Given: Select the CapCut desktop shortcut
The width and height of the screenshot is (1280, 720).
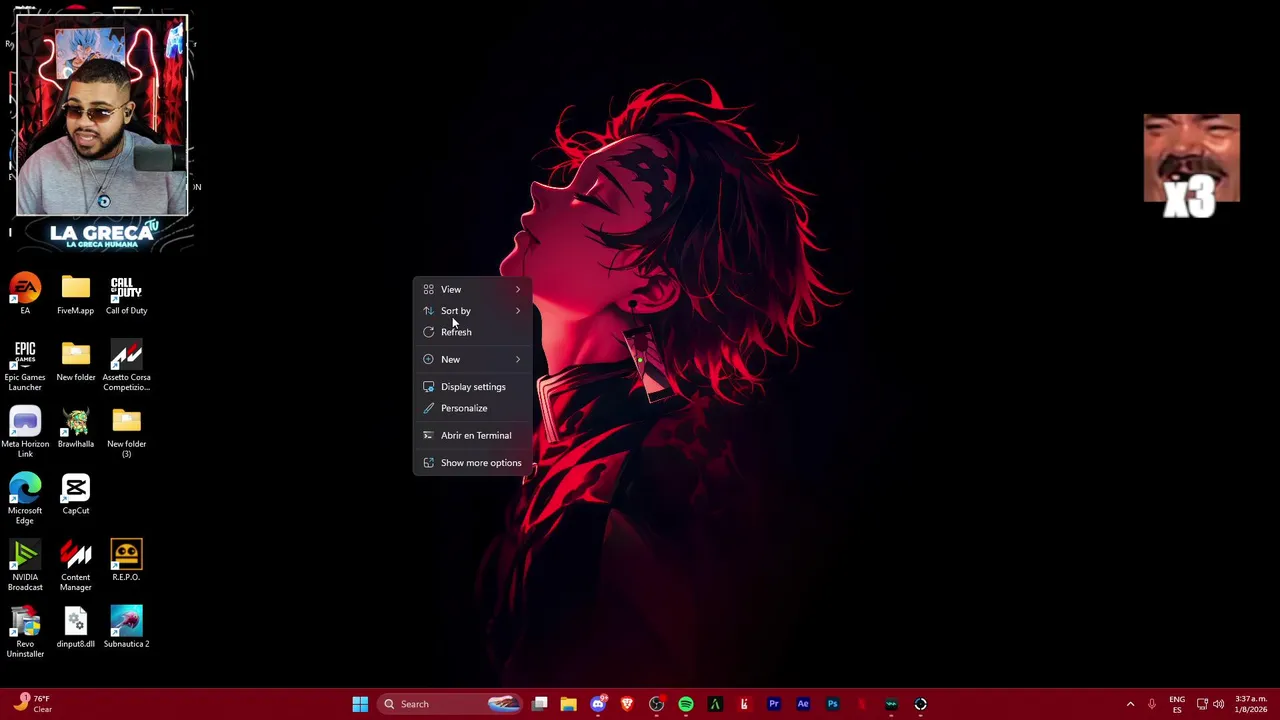Looking at the screenshot, I should click(x=75, y=495).
